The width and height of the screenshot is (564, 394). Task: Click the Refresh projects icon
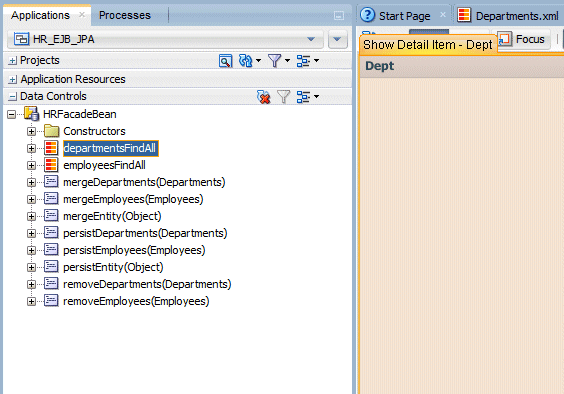(x=246, y=60)
